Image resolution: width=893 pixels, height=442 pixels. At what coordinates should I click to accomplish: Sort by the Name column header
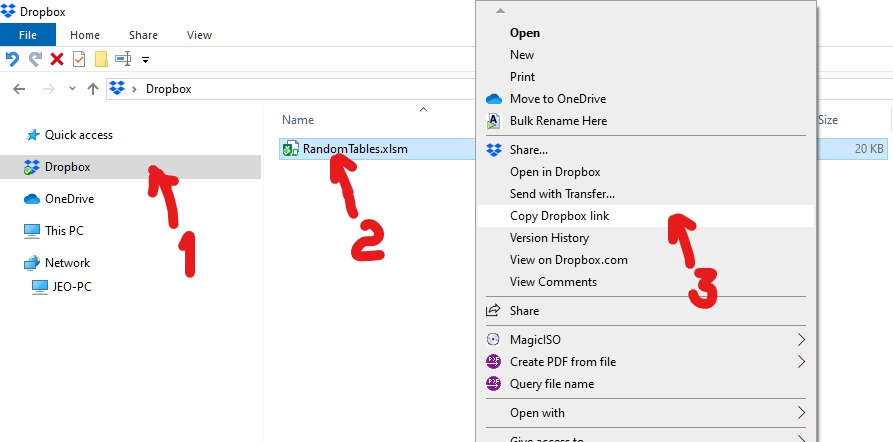tap(298, 120)
